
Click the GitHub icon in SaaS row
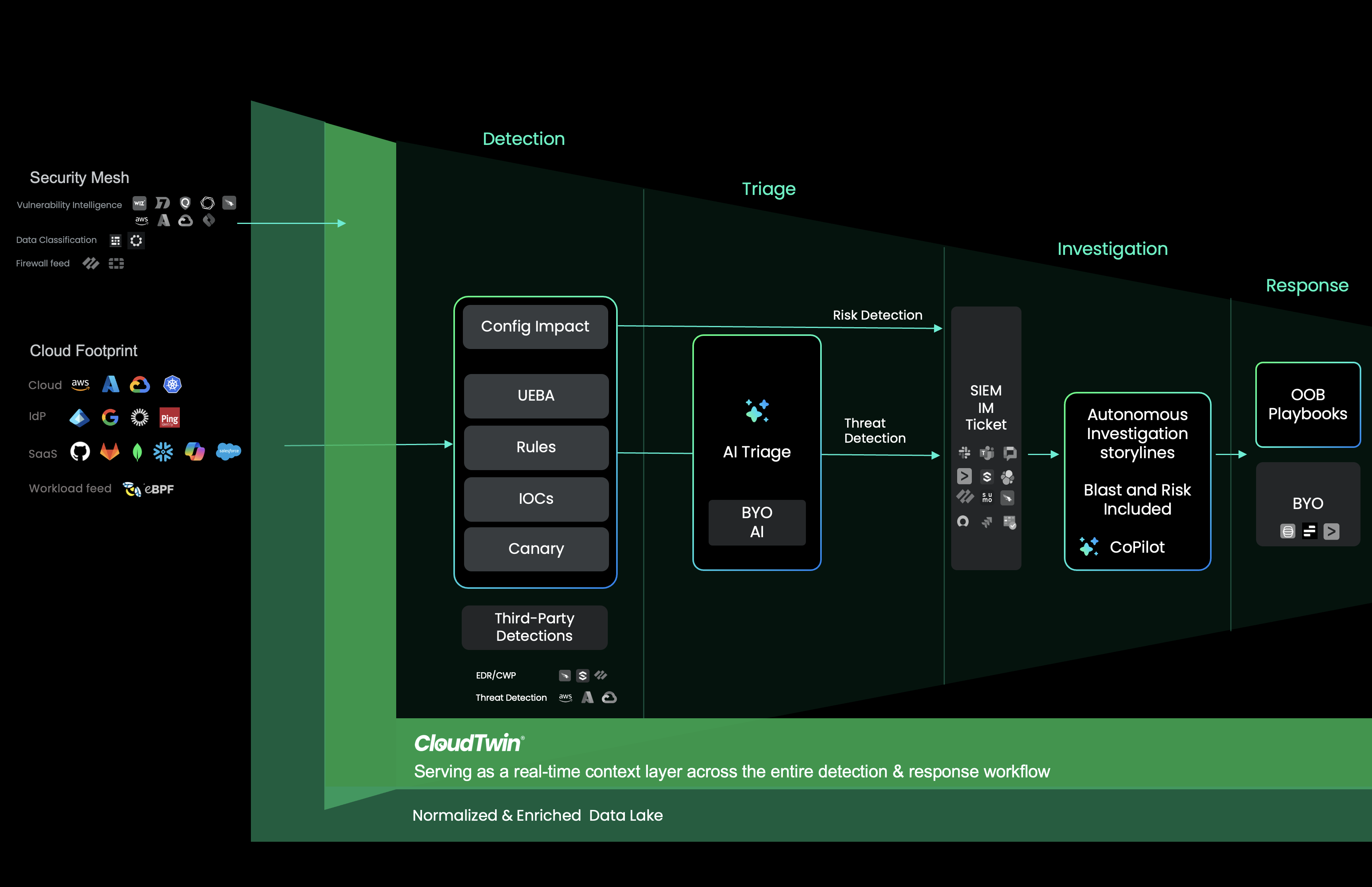pos(80,451)
